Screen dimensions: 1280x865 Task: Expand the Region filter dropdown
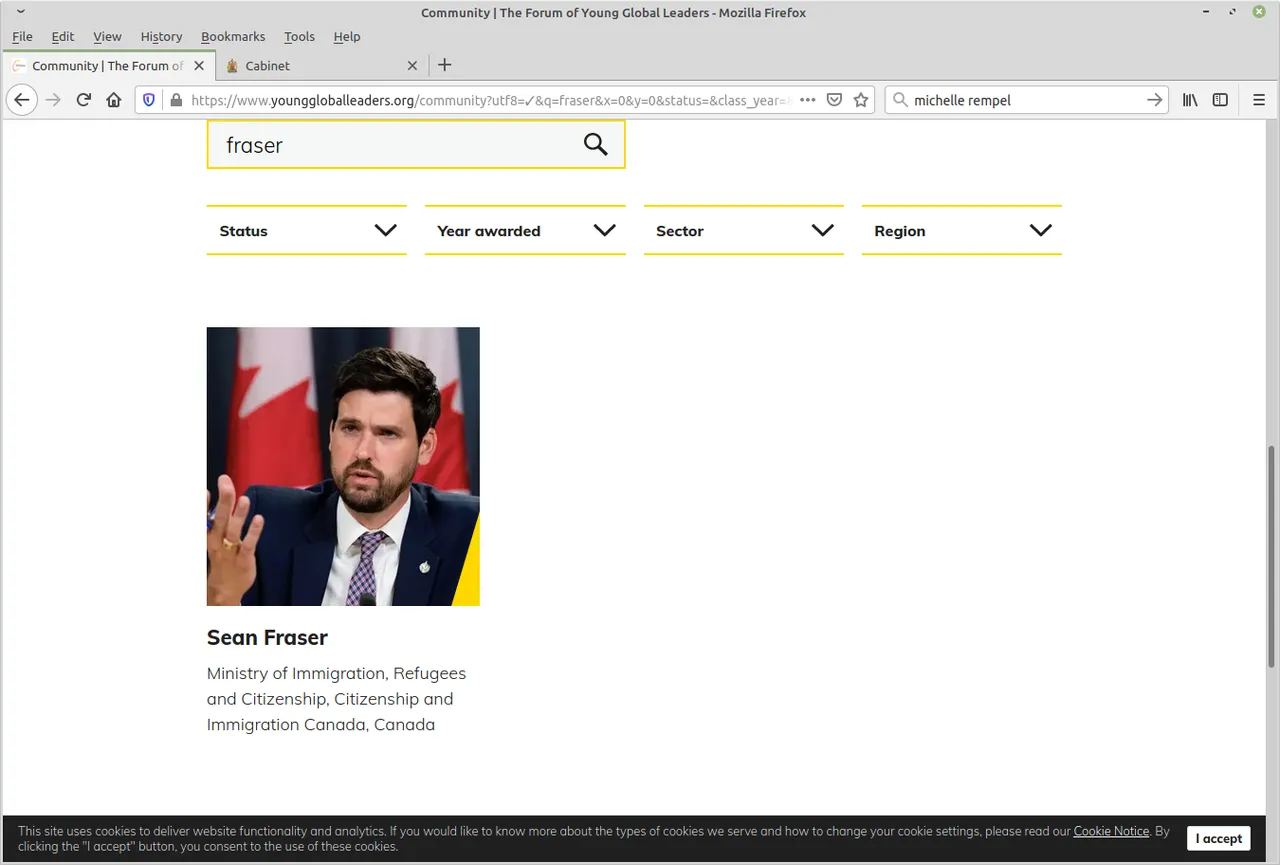[962, 230]
